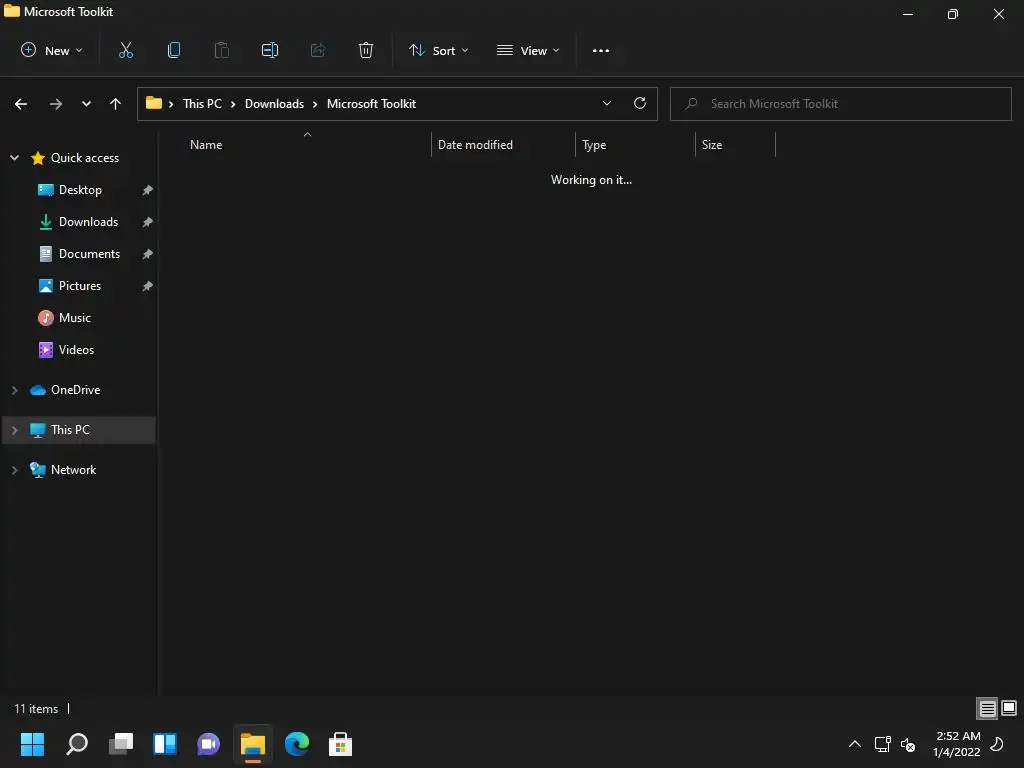
Task: Open the View options dropdown
Action: pos(528,50)
